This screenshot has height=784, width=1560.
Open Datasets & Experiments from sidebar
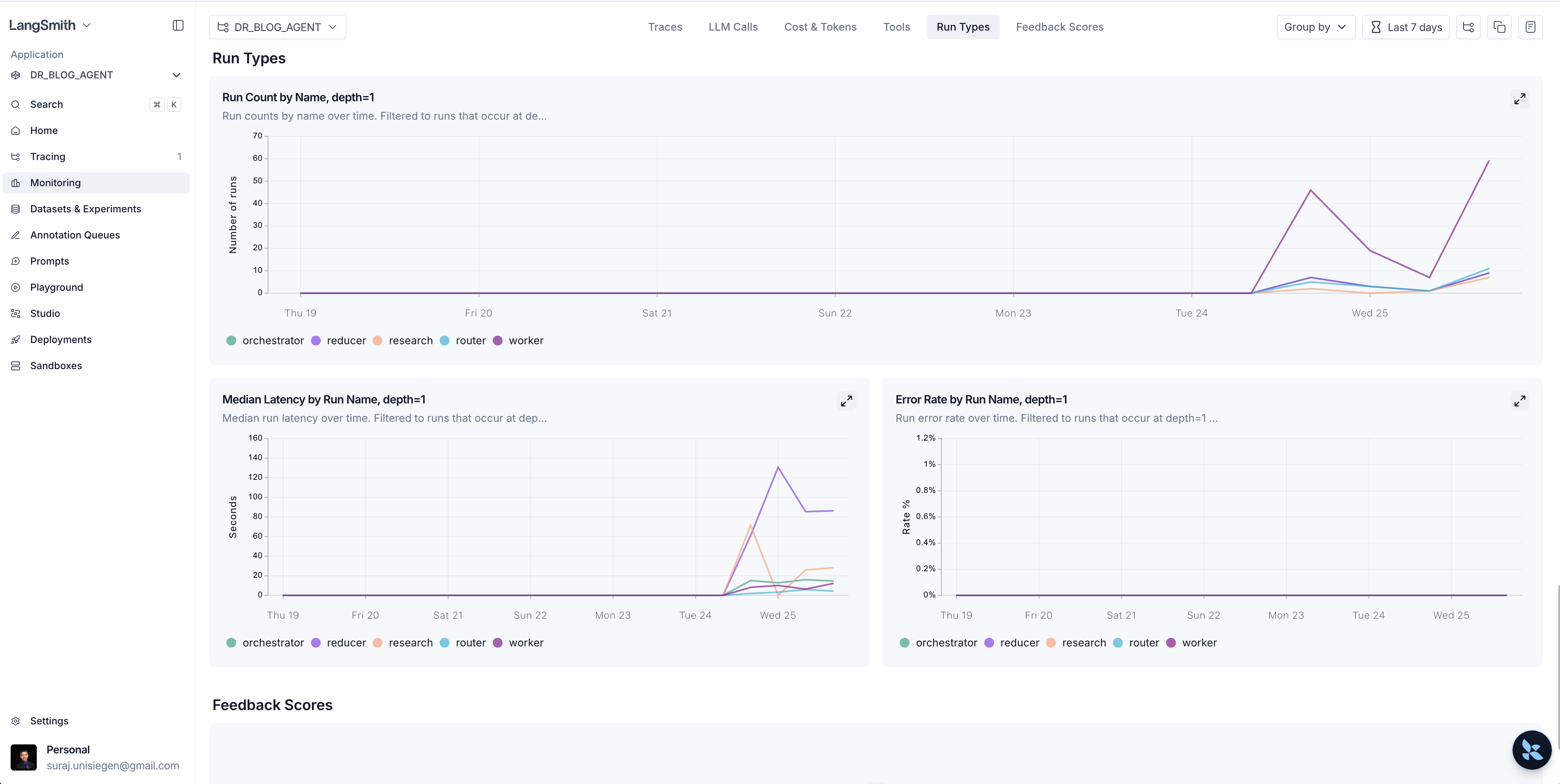tap(85, 209)
